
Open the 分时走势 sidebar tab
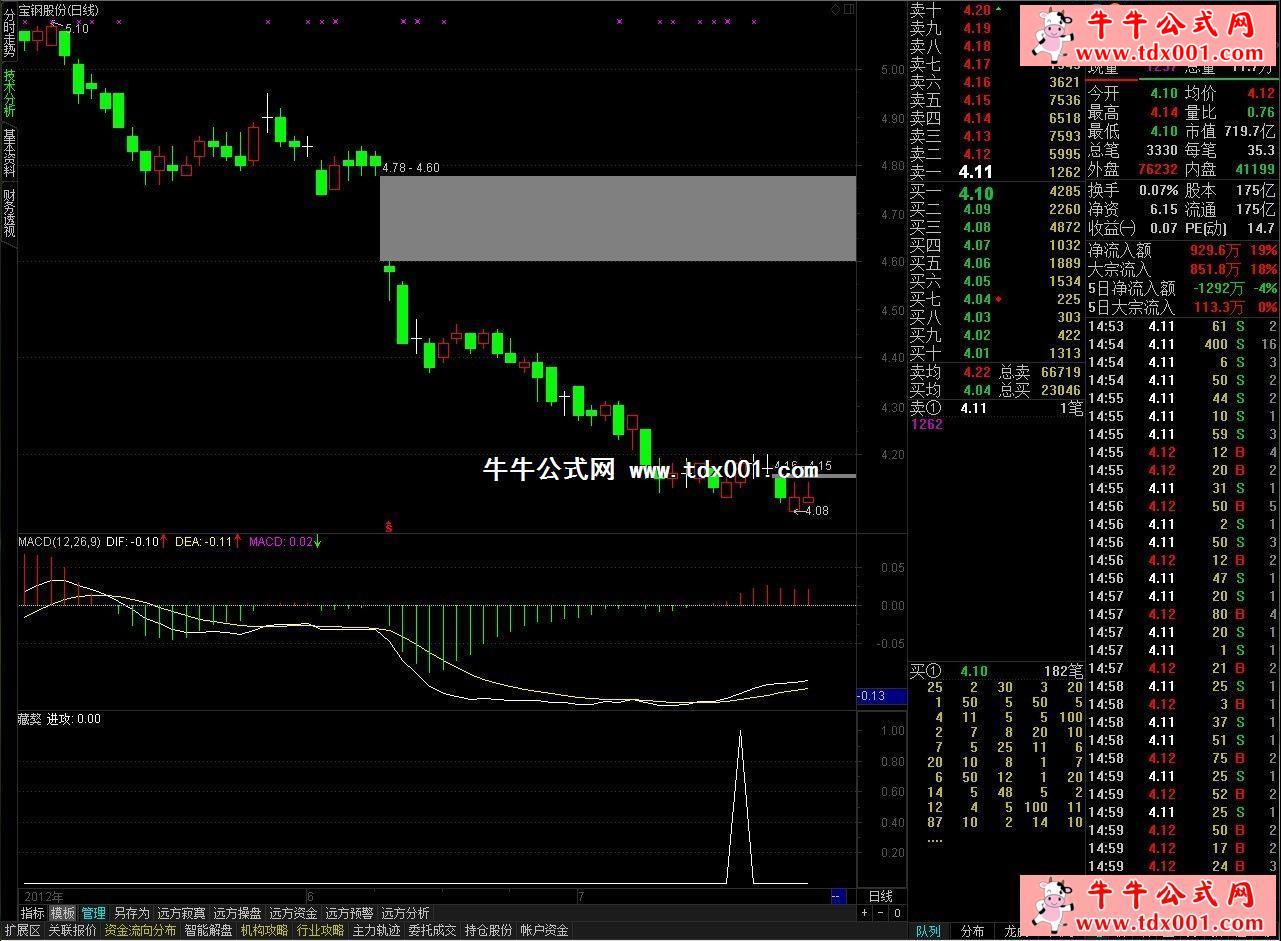[9, 32]
